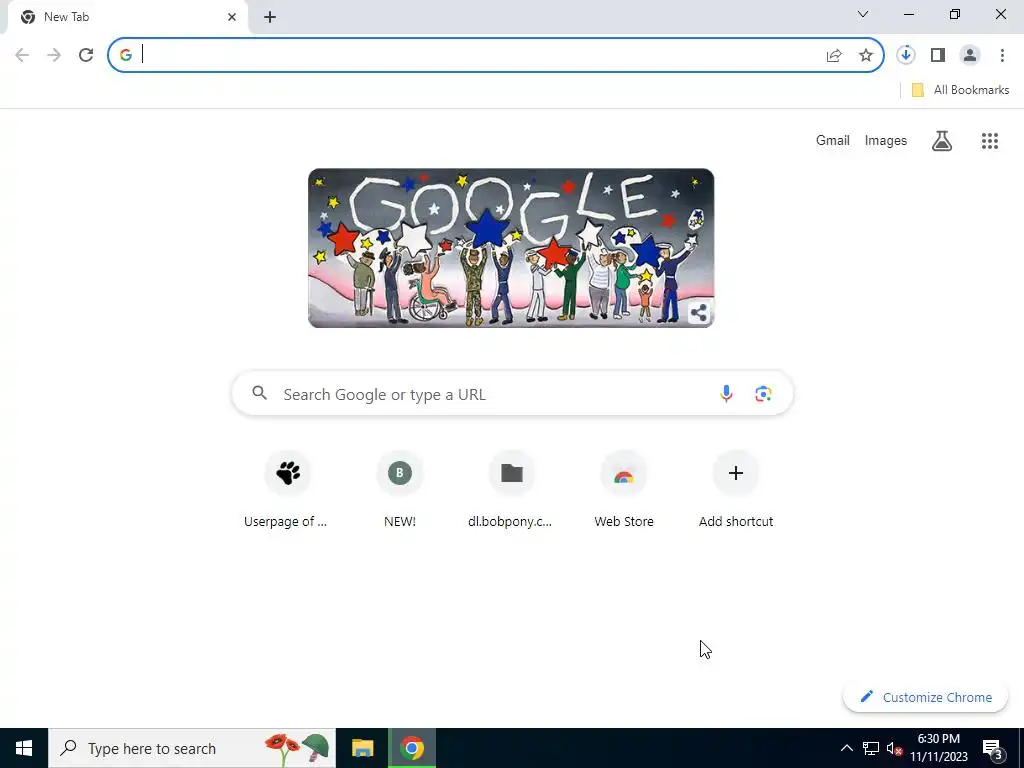Click the browser forward arrow
1024x768 pixels.
[54, 55]
